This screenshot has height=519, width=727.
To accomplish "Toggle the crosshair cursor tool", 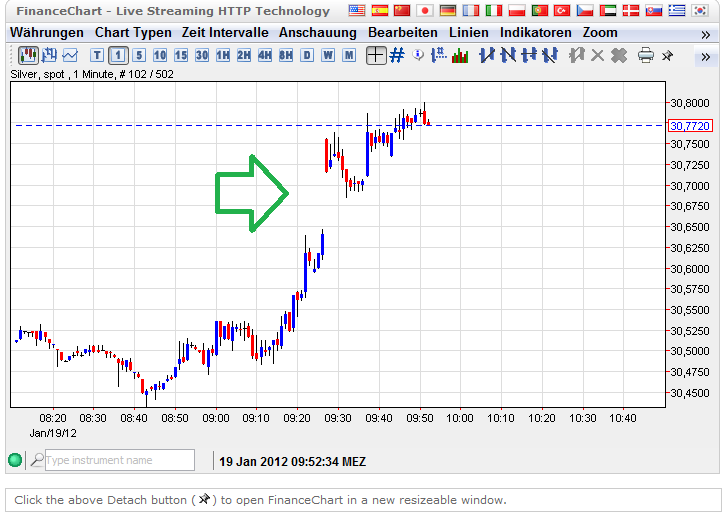I will click(x=376, y=56).
